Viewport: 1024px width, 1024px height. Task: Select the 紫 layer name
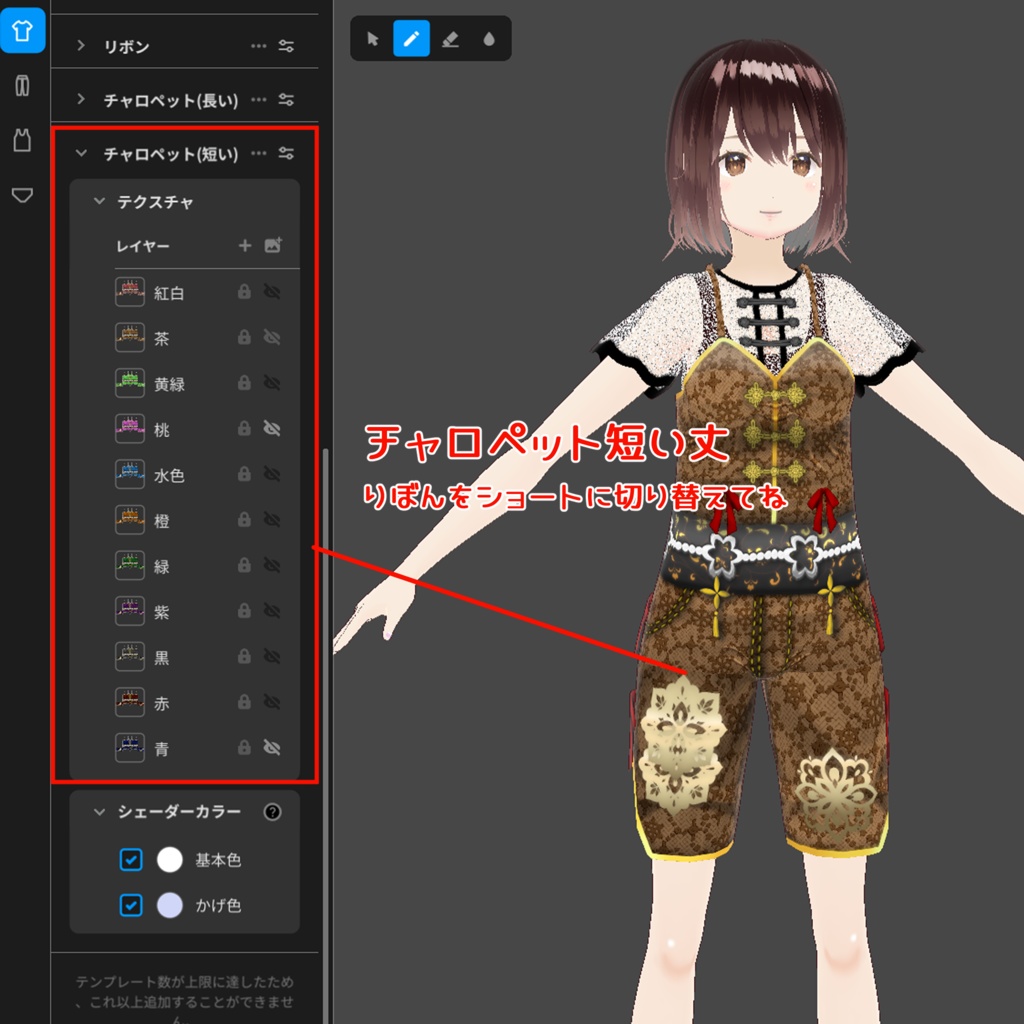161,612
